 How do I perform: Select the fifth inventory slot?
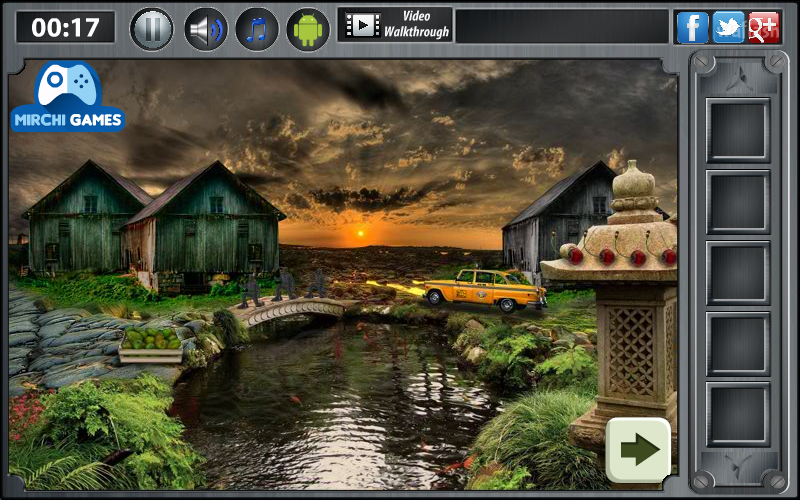(738, 414)
